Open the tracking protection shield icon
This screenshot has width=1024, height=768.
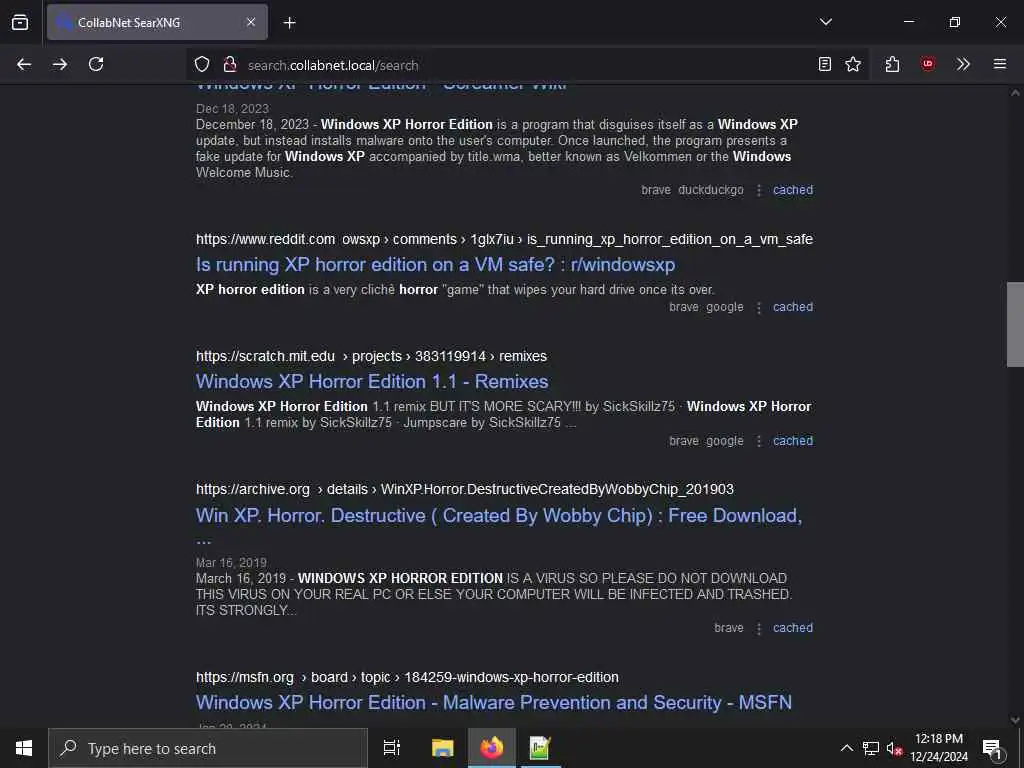point(202,64)
